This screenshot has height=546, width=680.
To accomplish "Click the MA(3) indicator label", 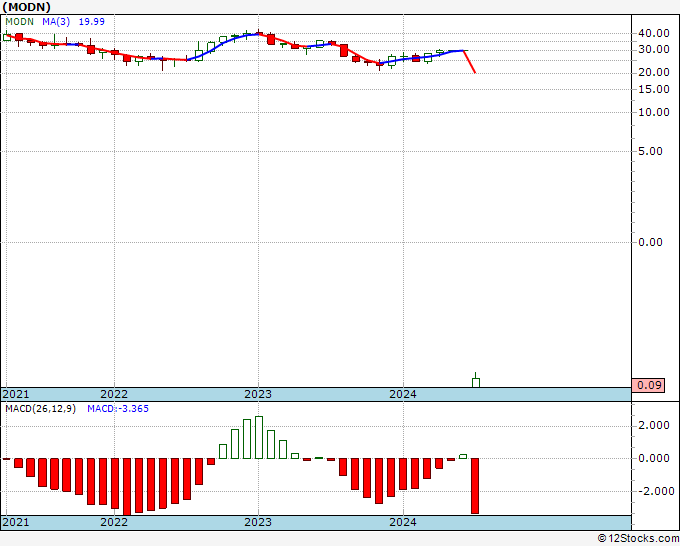I will pyautogui.click(x=56, y=21).
